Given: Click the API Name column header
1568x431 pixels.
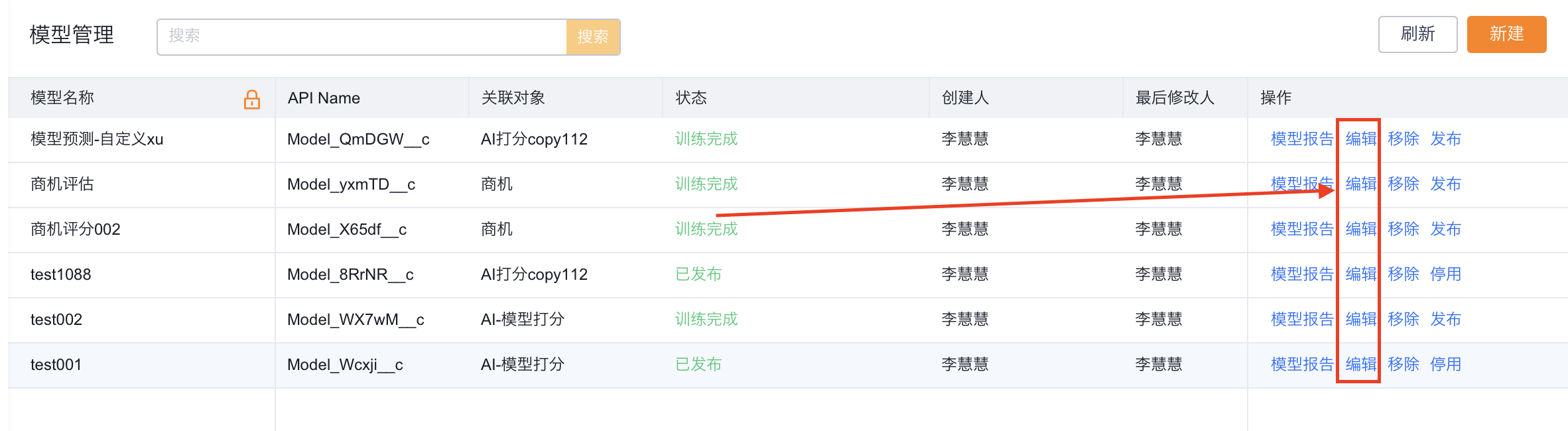Looking at the screenshot, I should [324, 98].
